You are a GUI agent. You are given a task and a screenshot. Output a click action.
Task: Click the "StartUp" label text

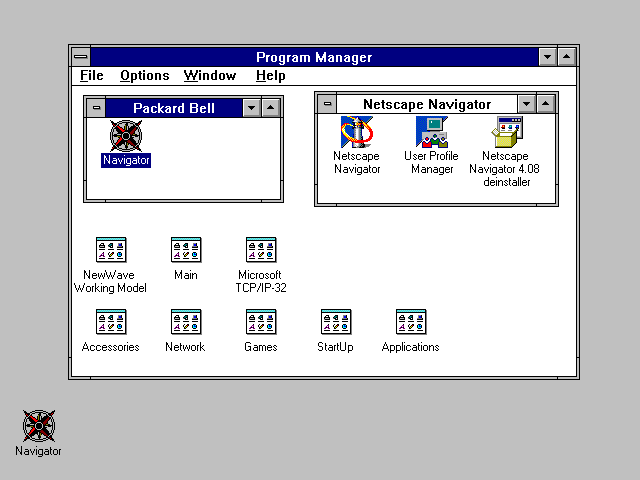[x=336, y=347]
